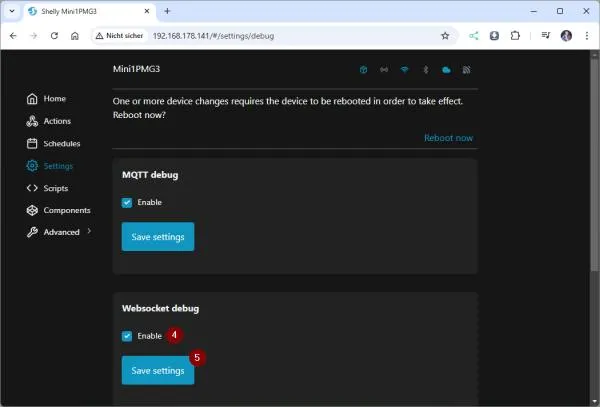Open the browser home page

[x=75, y=36]
